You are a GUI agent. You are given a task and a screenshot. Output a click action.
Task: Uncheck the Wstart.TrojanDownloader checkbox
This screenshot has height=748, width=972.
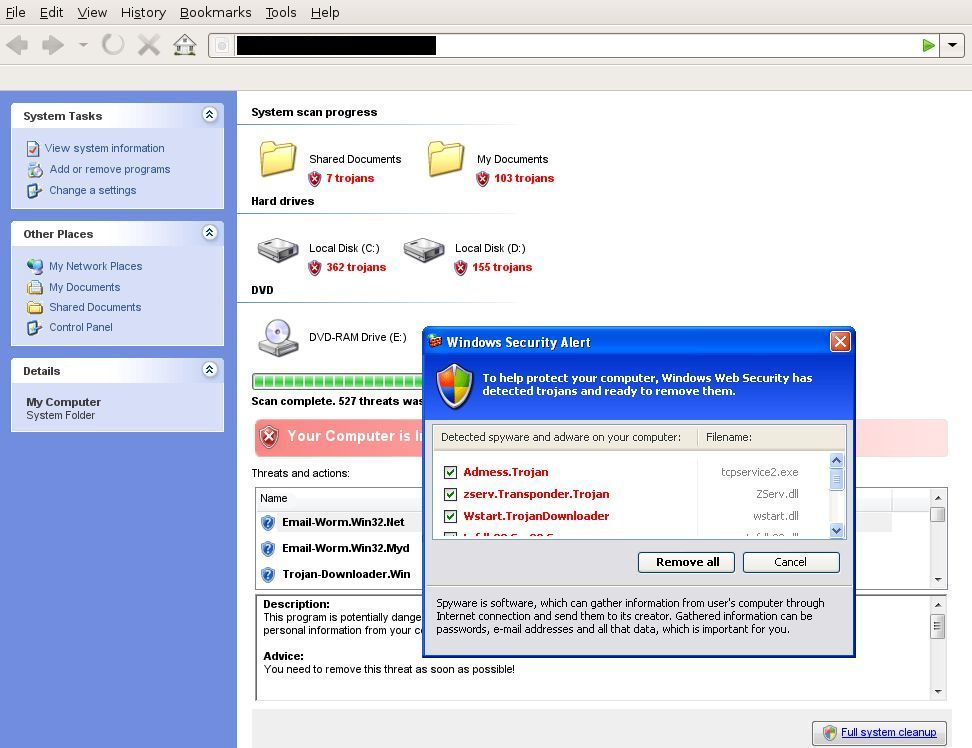(x=451, y=516)
